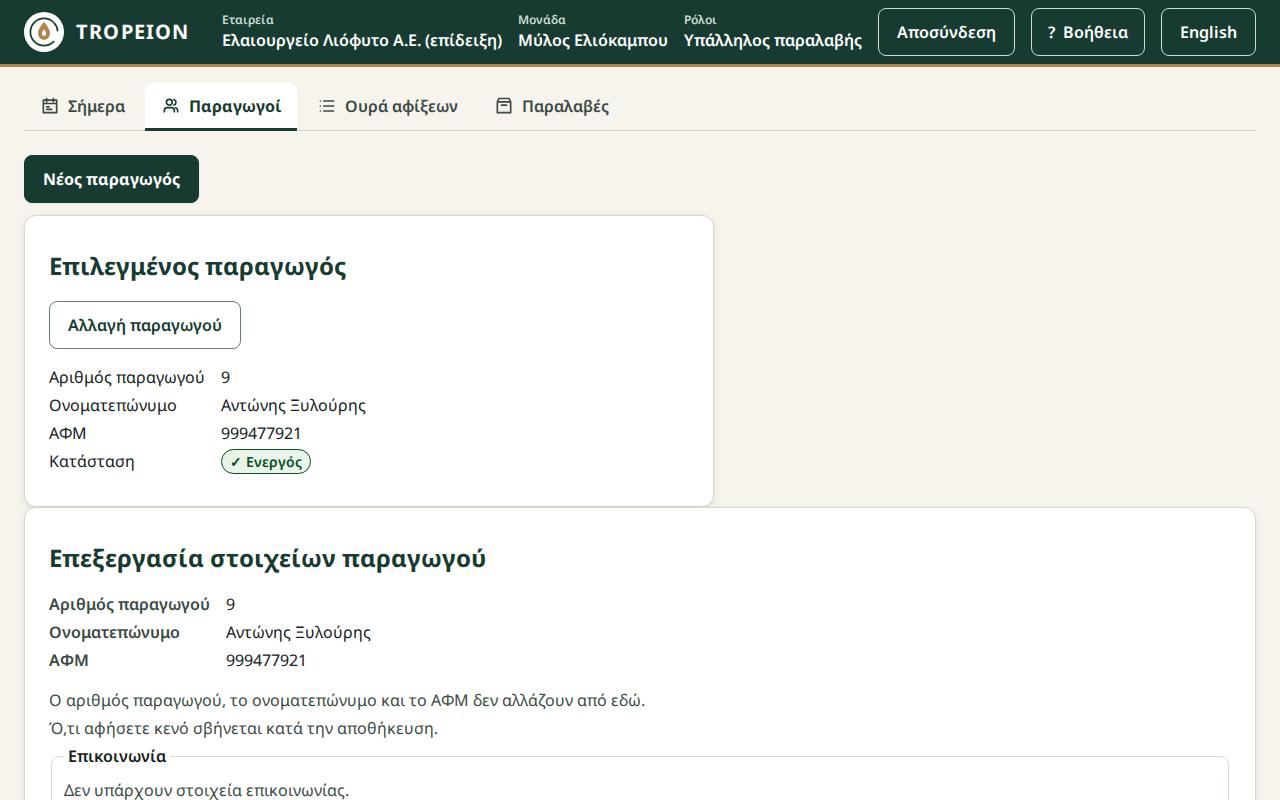Switch to the Παραλαβές tab

(552, 106)
